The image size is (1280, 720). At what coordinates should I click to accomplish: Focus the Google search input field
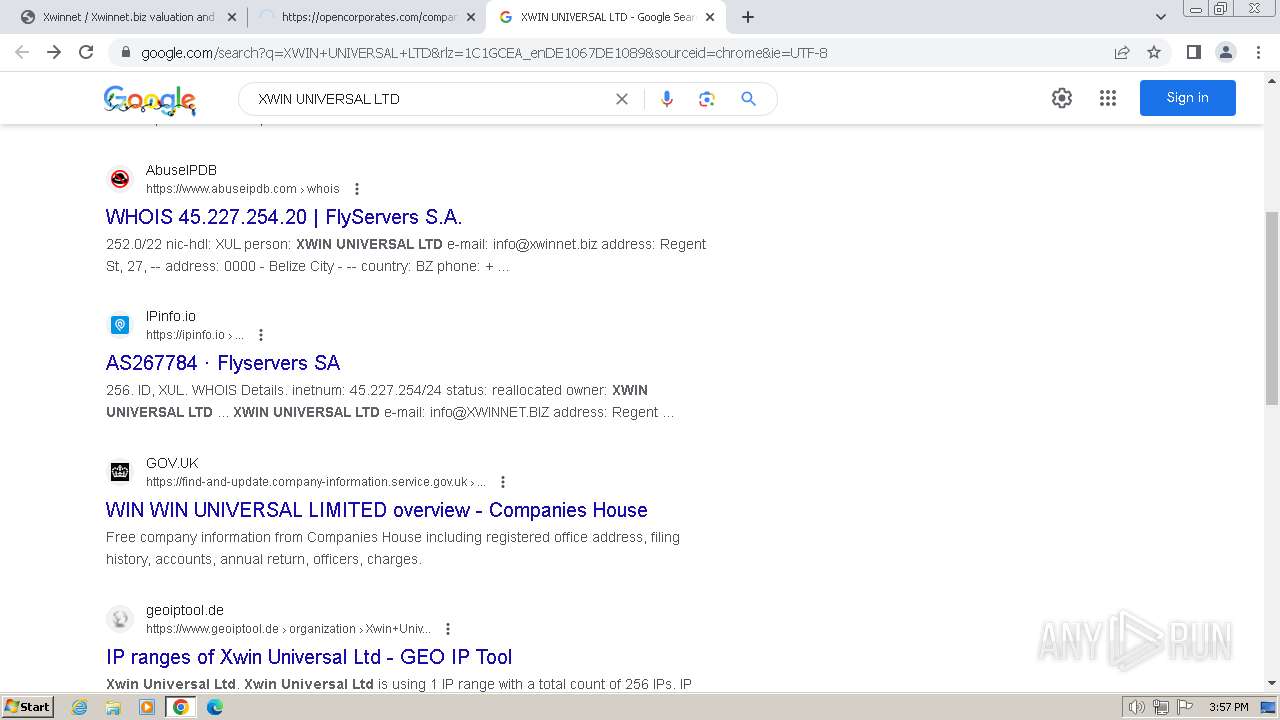point(430,99)
